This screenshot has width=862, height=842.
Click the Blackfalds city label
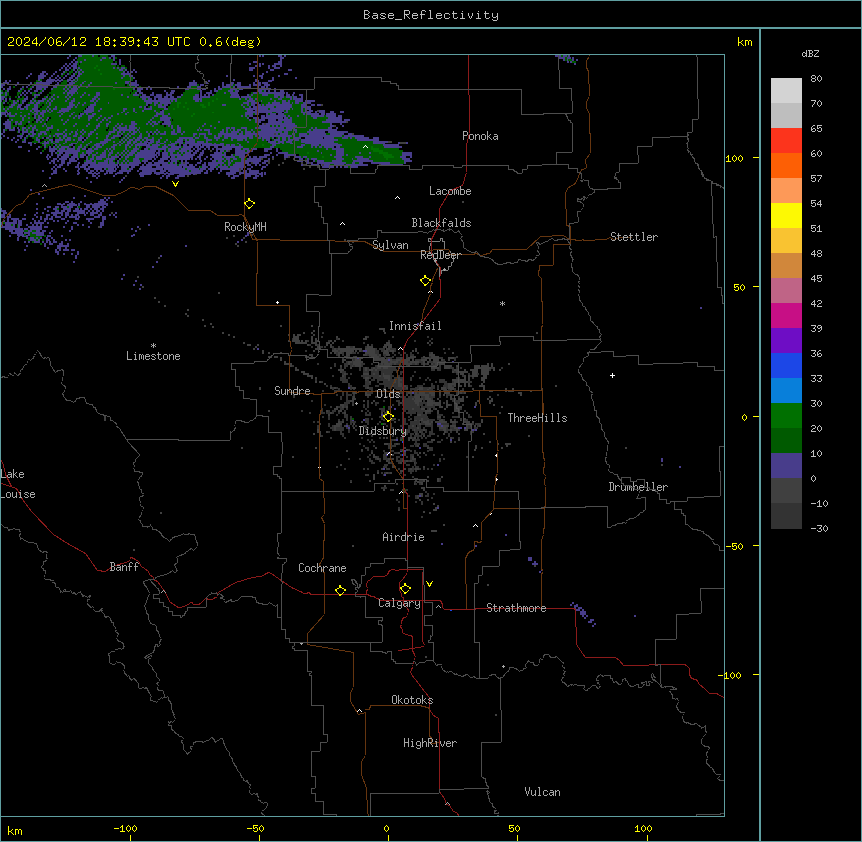(x=441, y=223)
